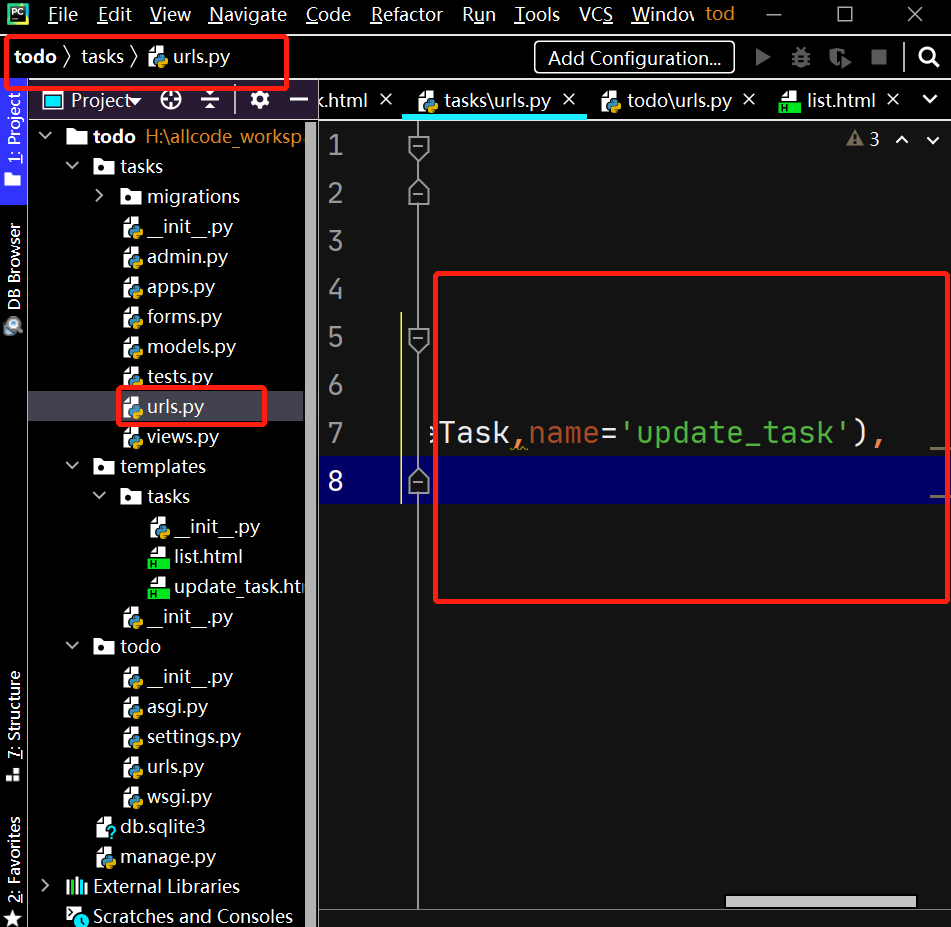Open Search Everywhere magnifier
The width and height of the screenshot is (951, 927).
pyautogui.click(x=928, y=58)
